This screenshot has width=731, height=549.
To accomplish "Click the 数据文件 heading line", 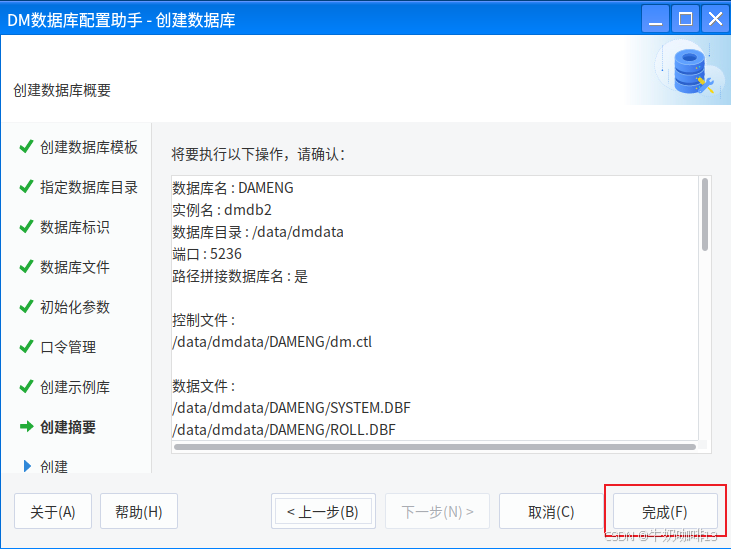I will [204, 386].
